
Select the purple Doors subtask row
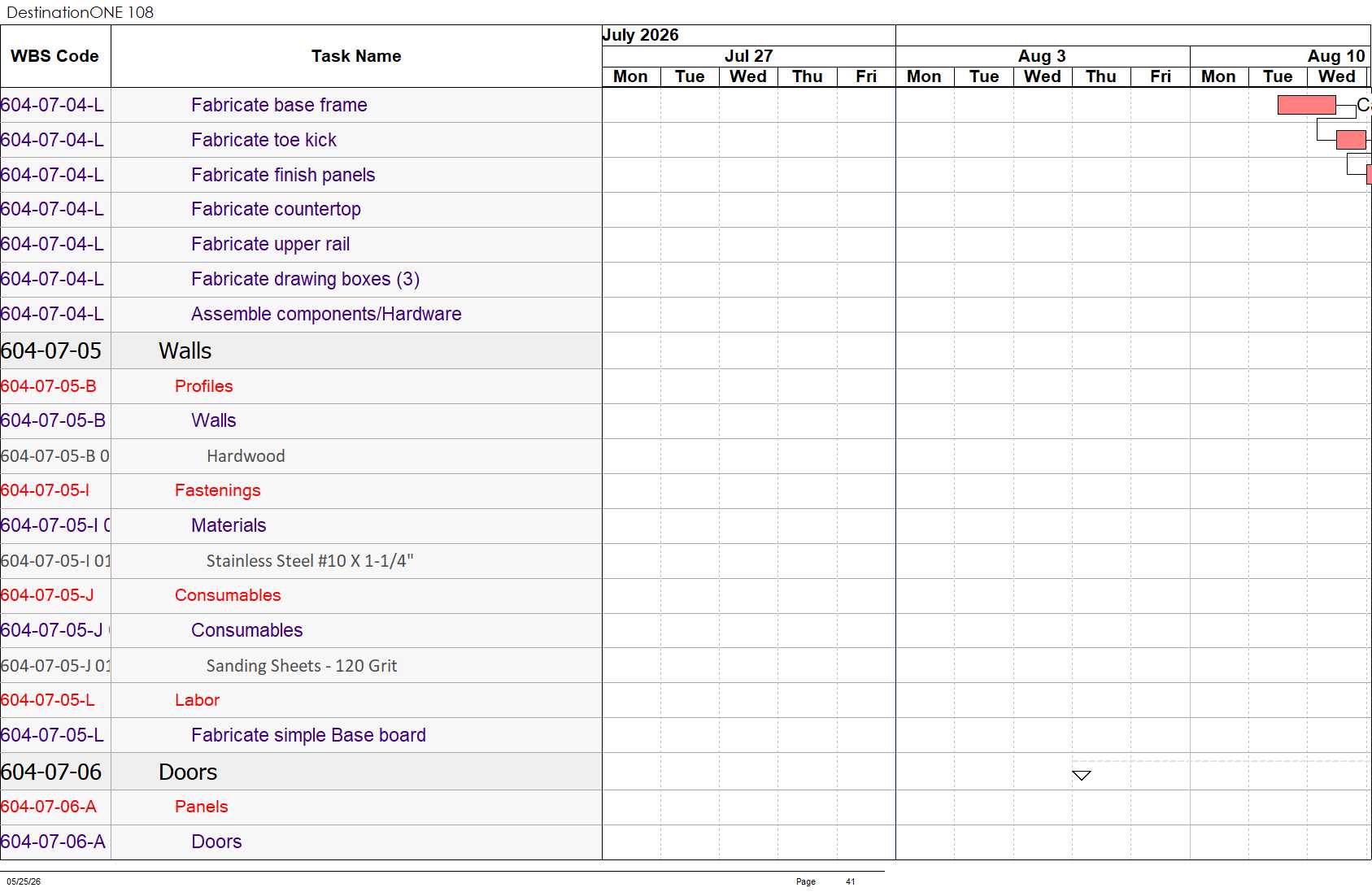coord(301,842)
